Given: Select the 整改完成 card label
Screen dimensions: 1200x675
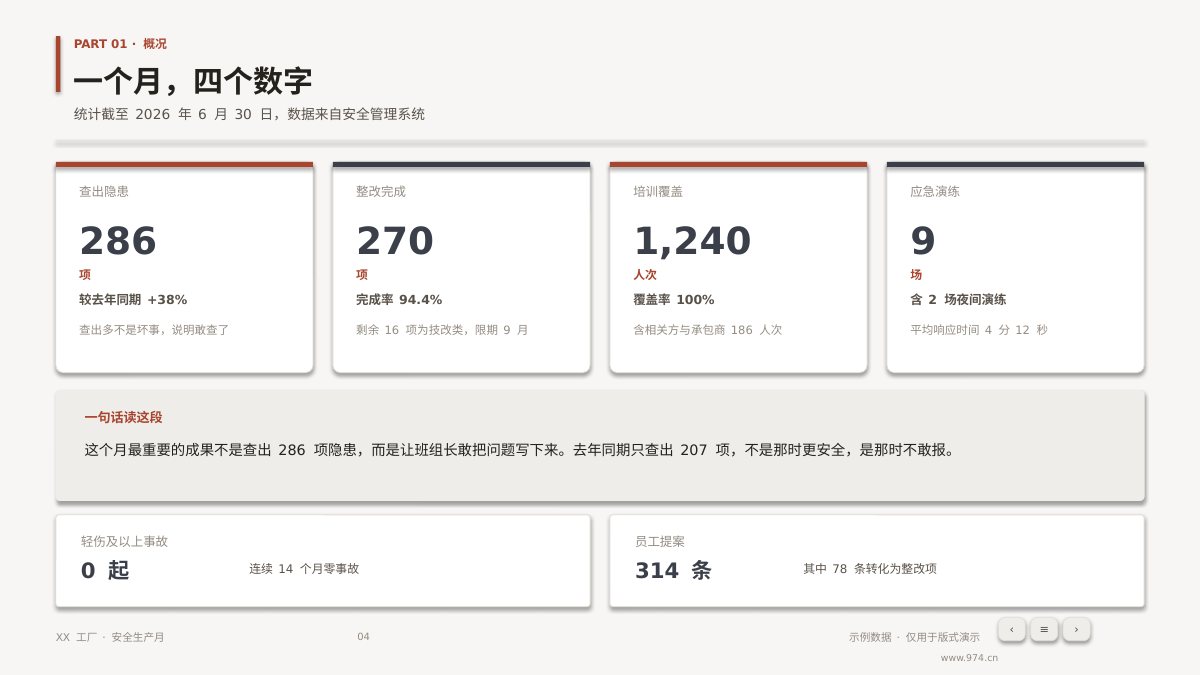Looking at the screenshot, I should 381,191.
